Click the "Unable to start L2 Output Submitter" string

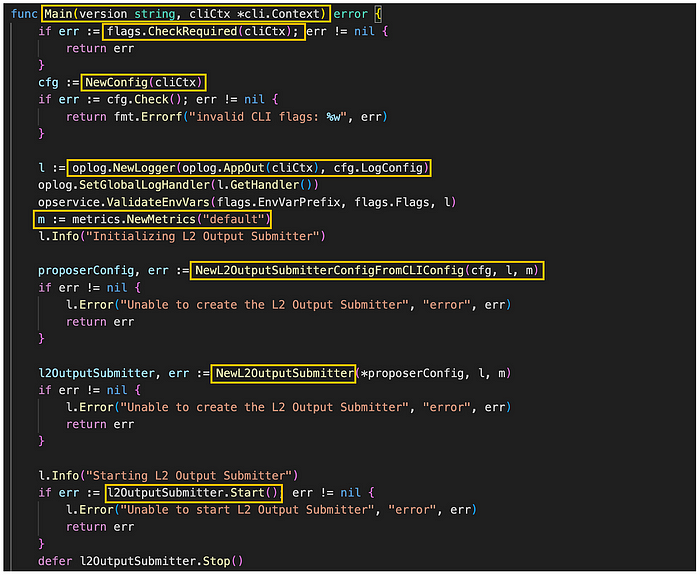click(x=247, y=510)
